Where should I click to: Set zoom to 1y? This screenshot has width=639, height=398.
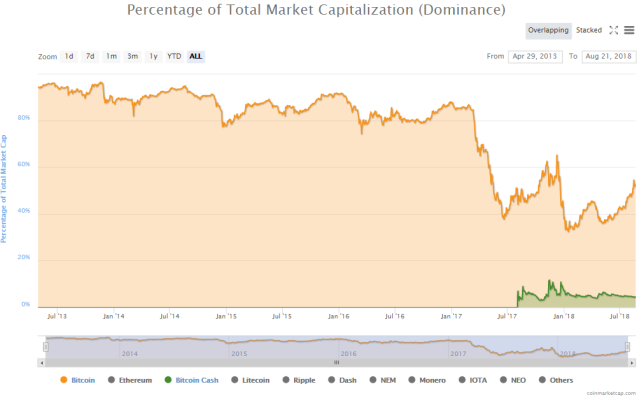[153, 56]
